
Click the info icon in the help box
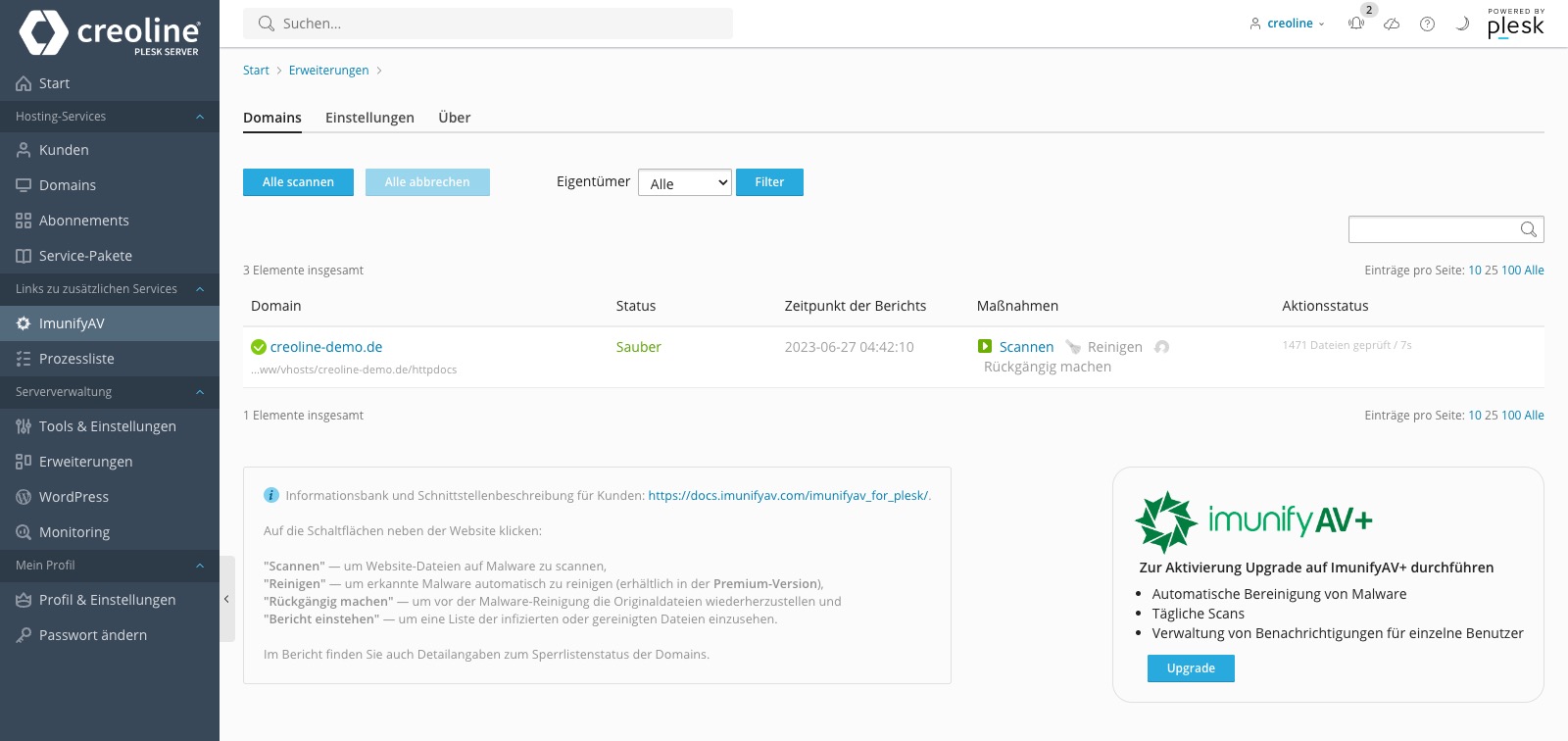271,495
